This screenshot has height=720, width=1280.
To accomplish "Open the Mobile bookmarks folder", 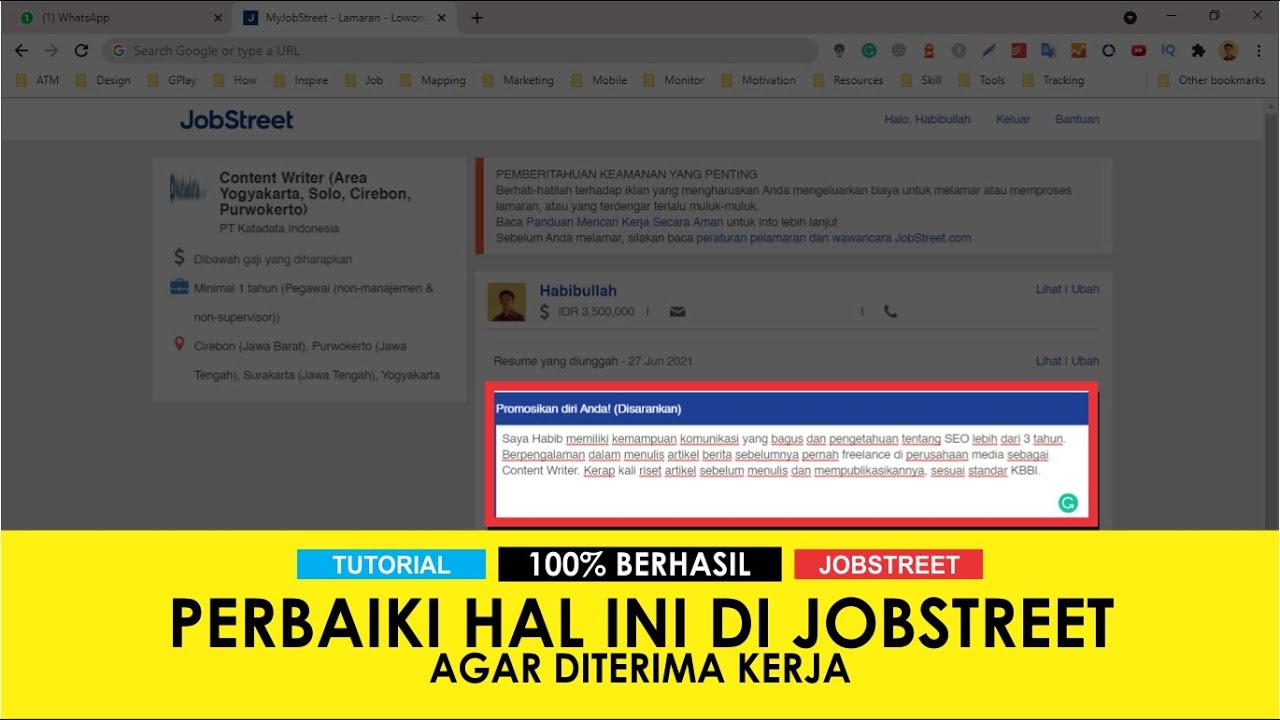I will click(x=598, y=80).
